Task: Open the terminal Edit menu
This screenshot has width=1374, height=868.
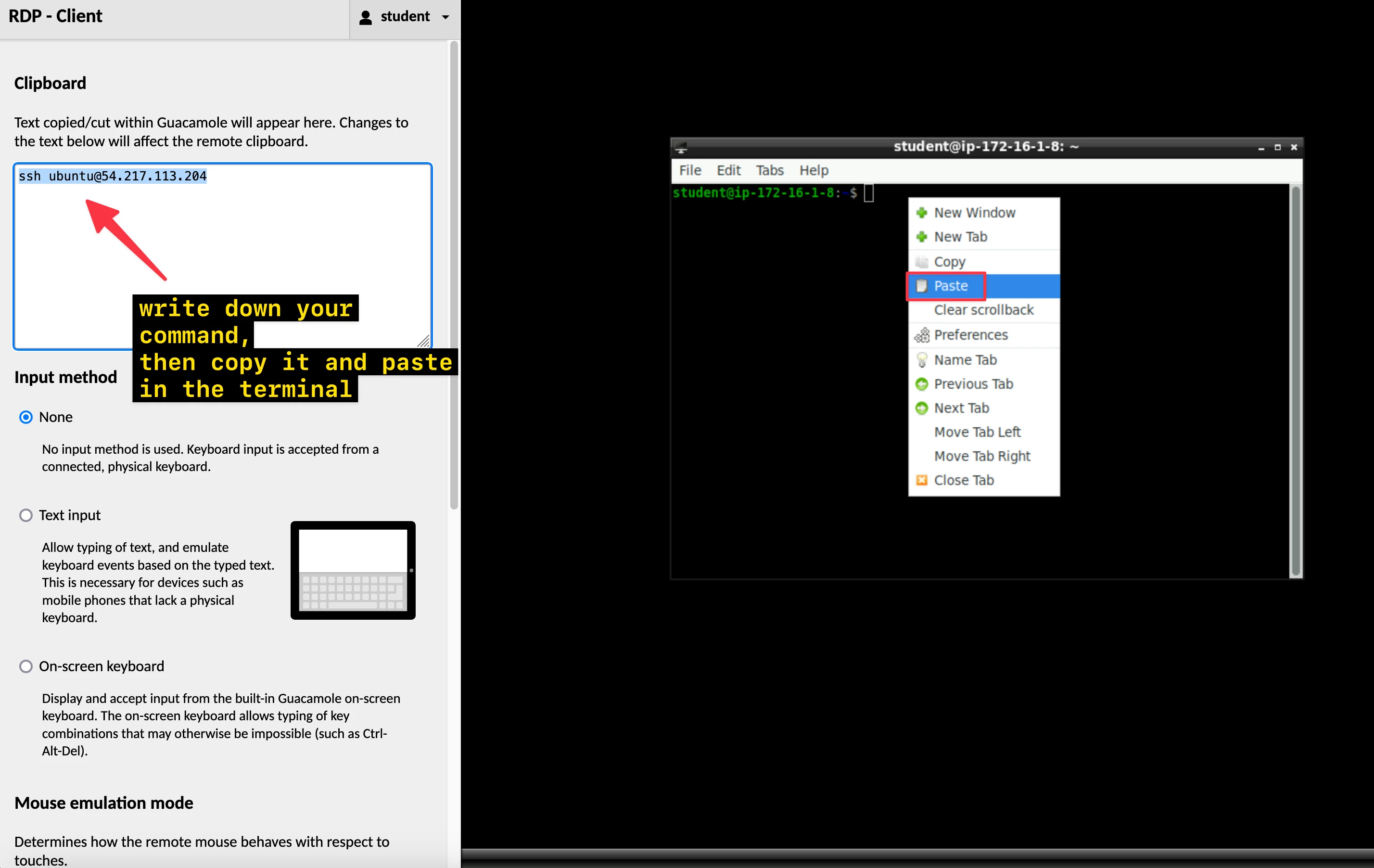Action: [x=728, y=170]
